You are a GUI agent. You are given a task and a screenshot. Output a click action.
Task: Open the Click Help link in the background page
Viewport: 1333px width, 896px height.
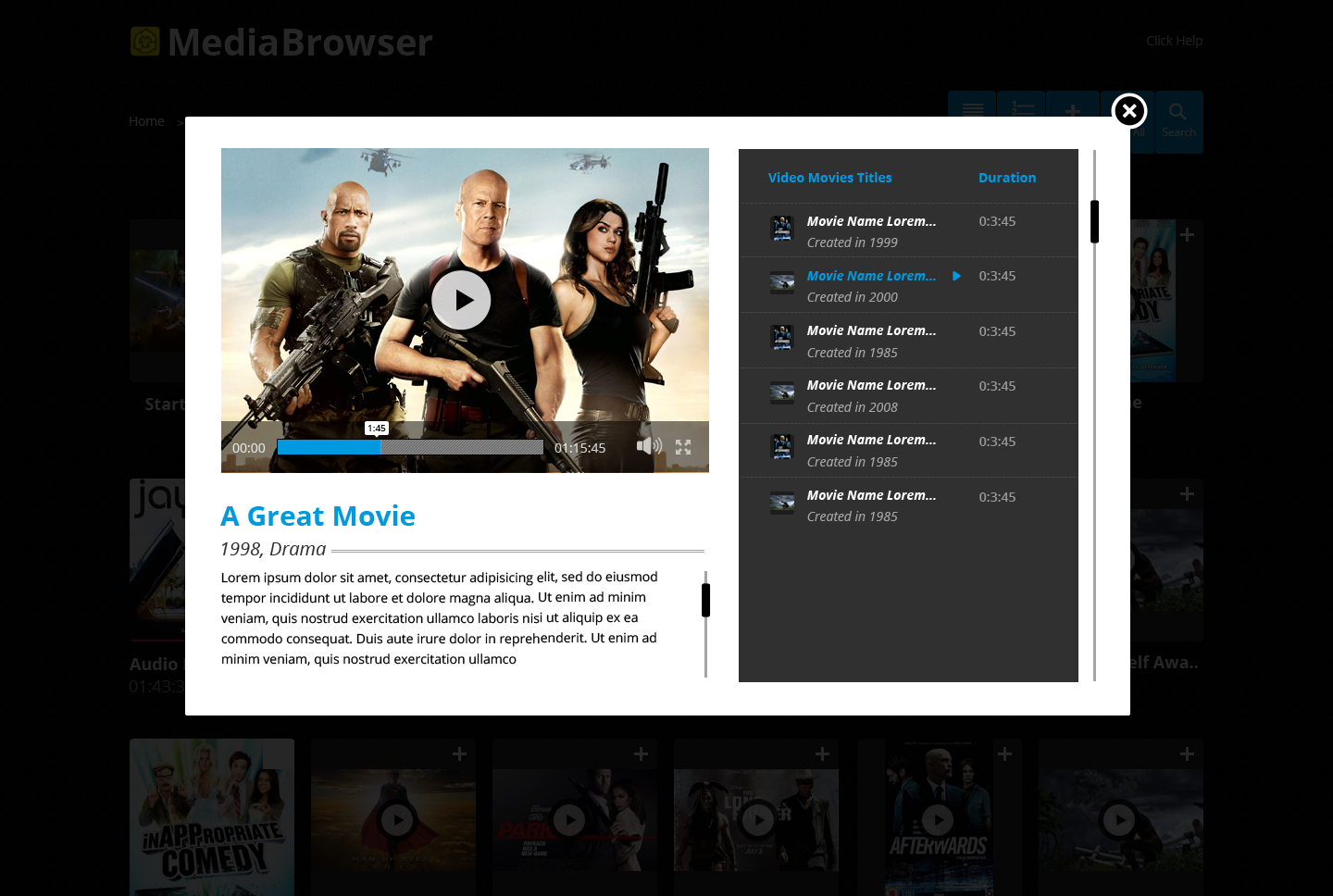tap(1174, 41)
